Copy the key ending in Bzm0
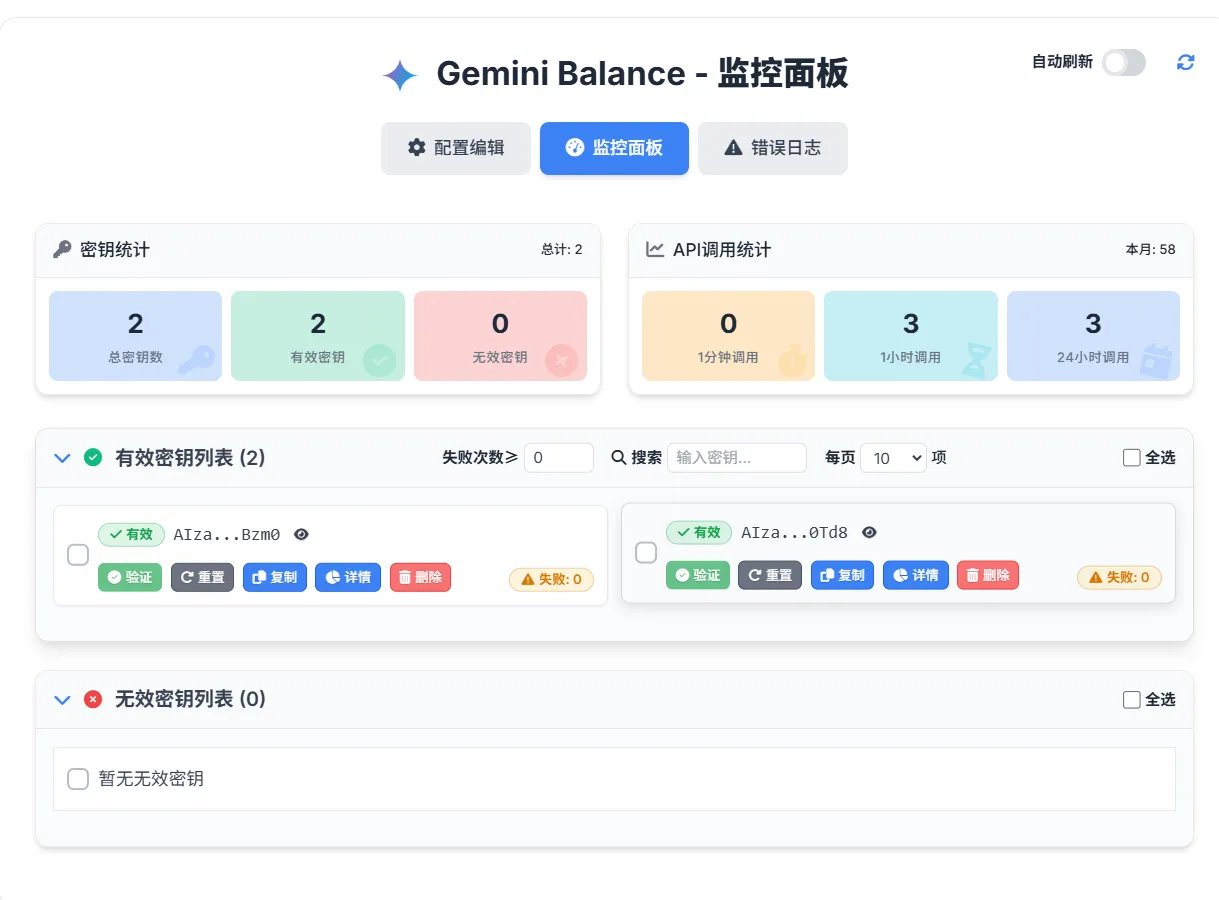1219x900 pixels. pos(274,577)
